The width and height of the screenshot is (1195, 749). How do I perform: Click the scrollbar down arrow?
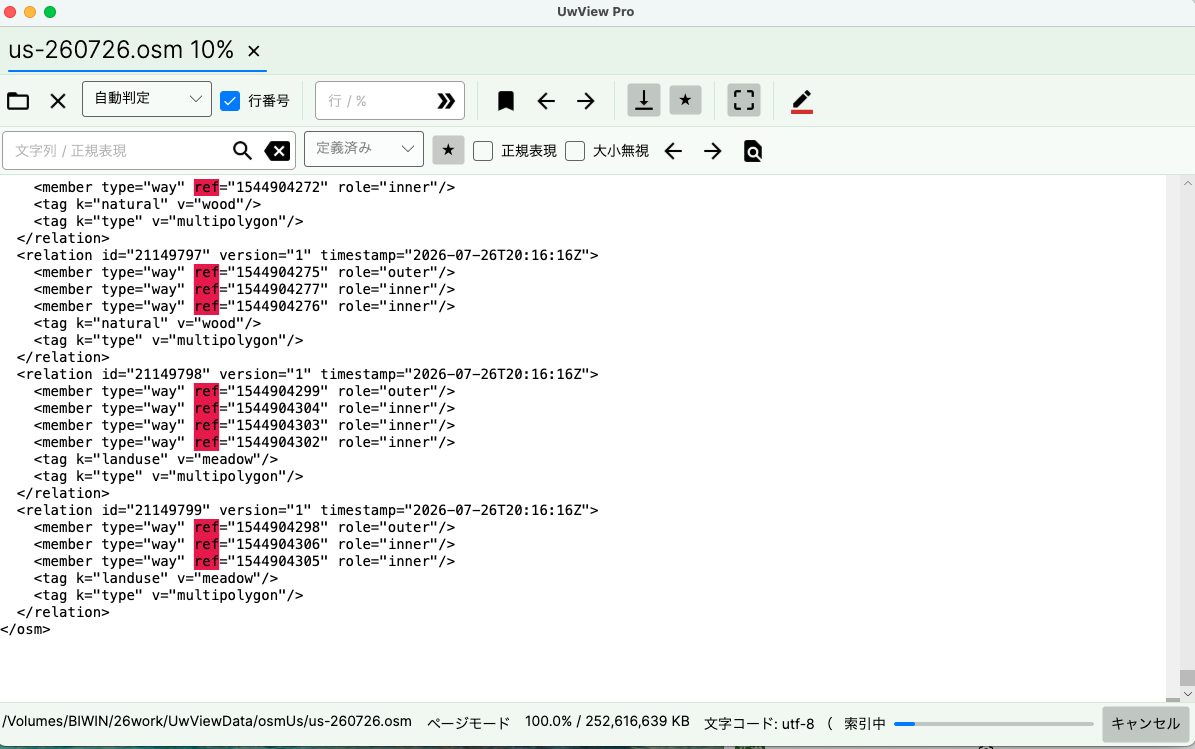tap(1187, 694)
